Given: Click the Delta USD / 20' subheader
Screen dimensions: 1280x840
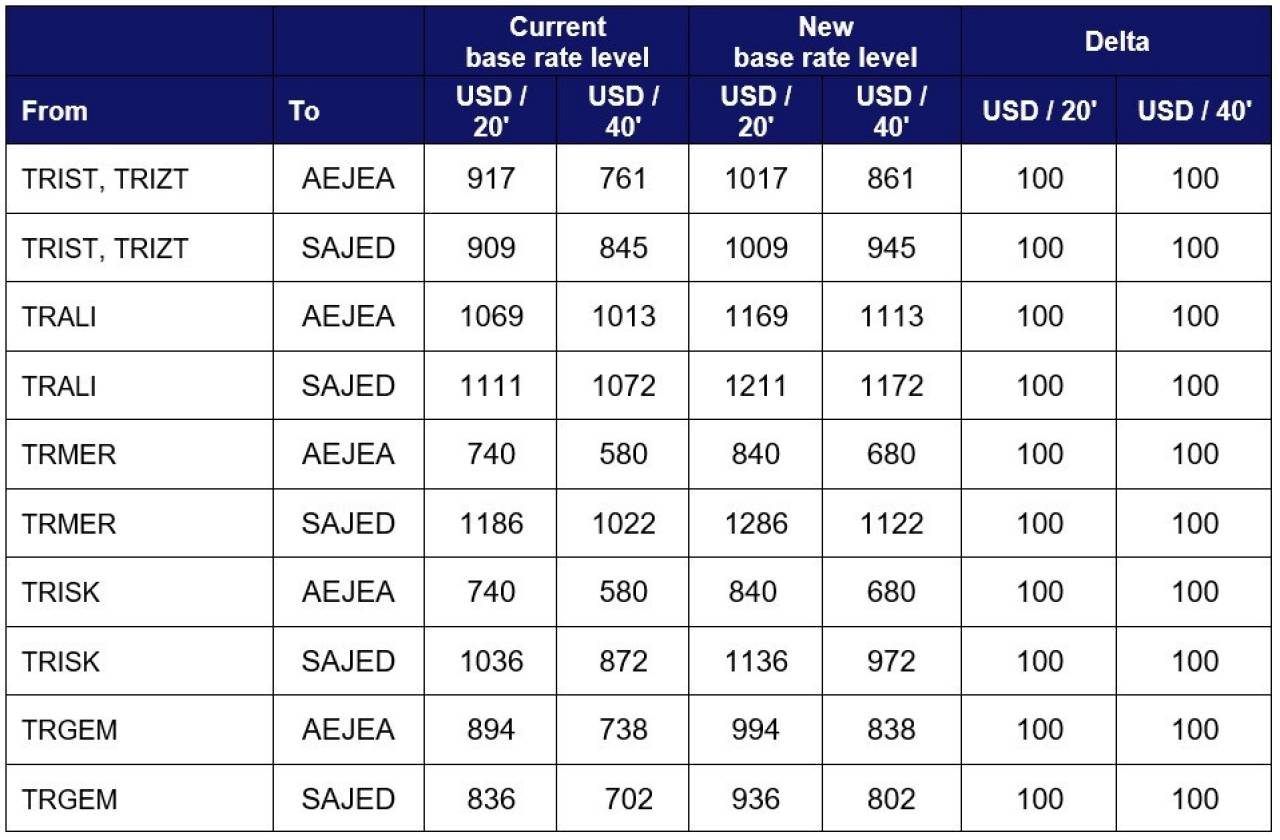Looking at the screenshot, I should [x=1040, y=111].
